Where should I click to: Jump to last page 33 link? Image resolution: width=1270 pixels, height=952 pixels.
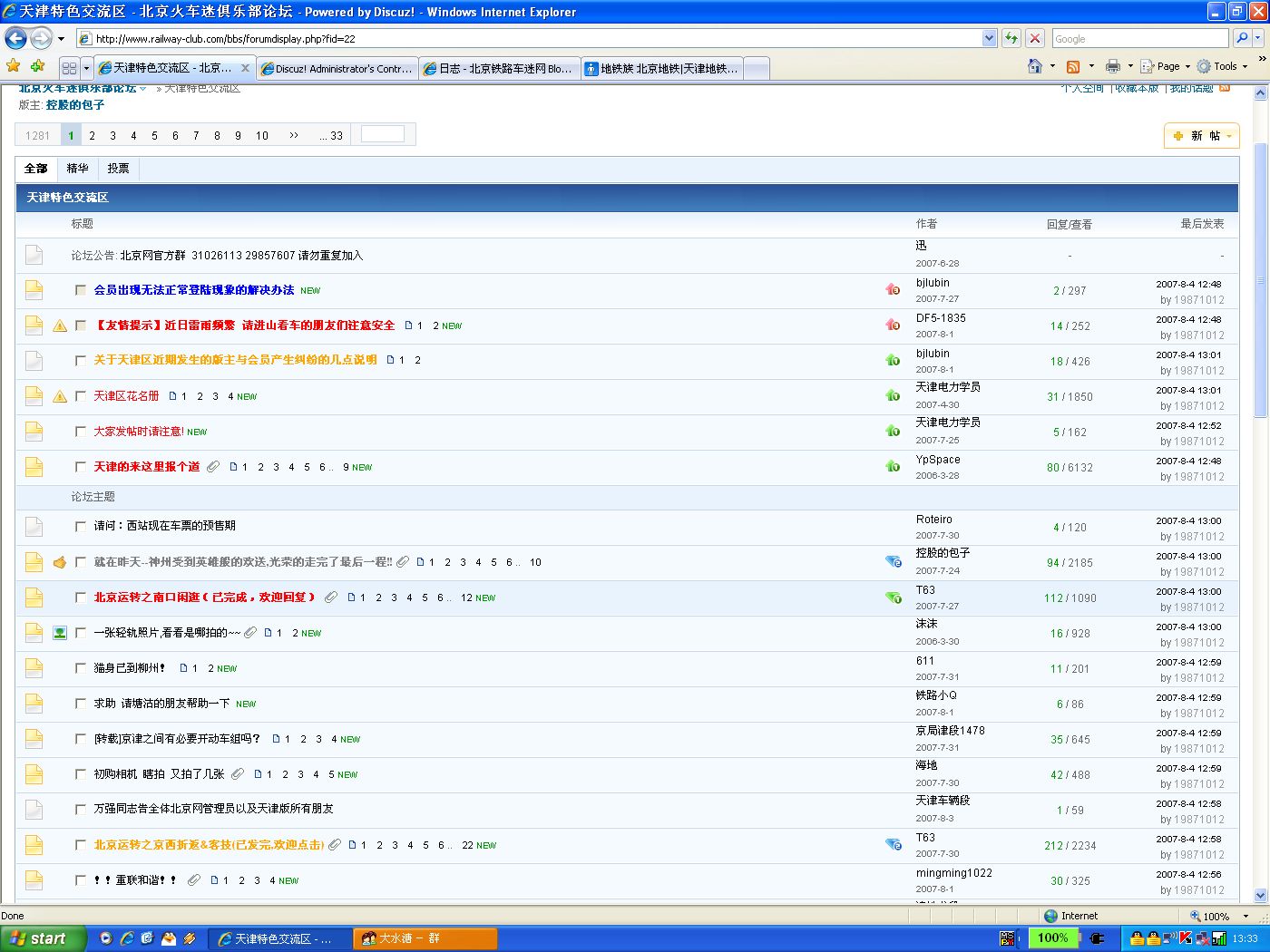(x=331, y=135)
